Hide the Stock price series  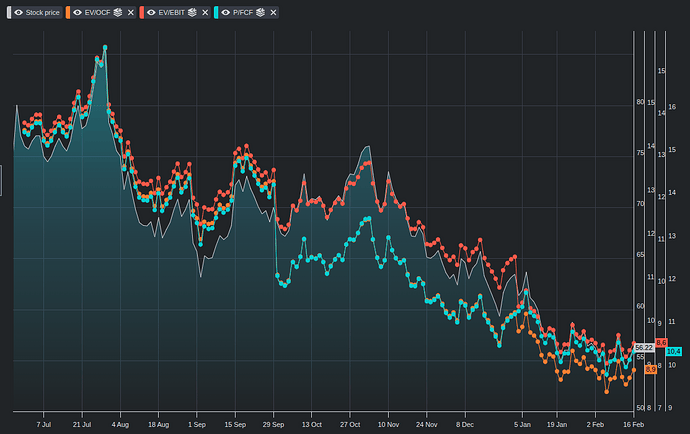18,12
